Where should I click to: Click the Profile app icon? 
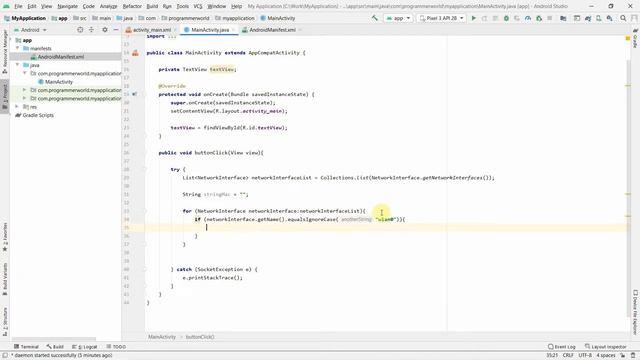528,18
